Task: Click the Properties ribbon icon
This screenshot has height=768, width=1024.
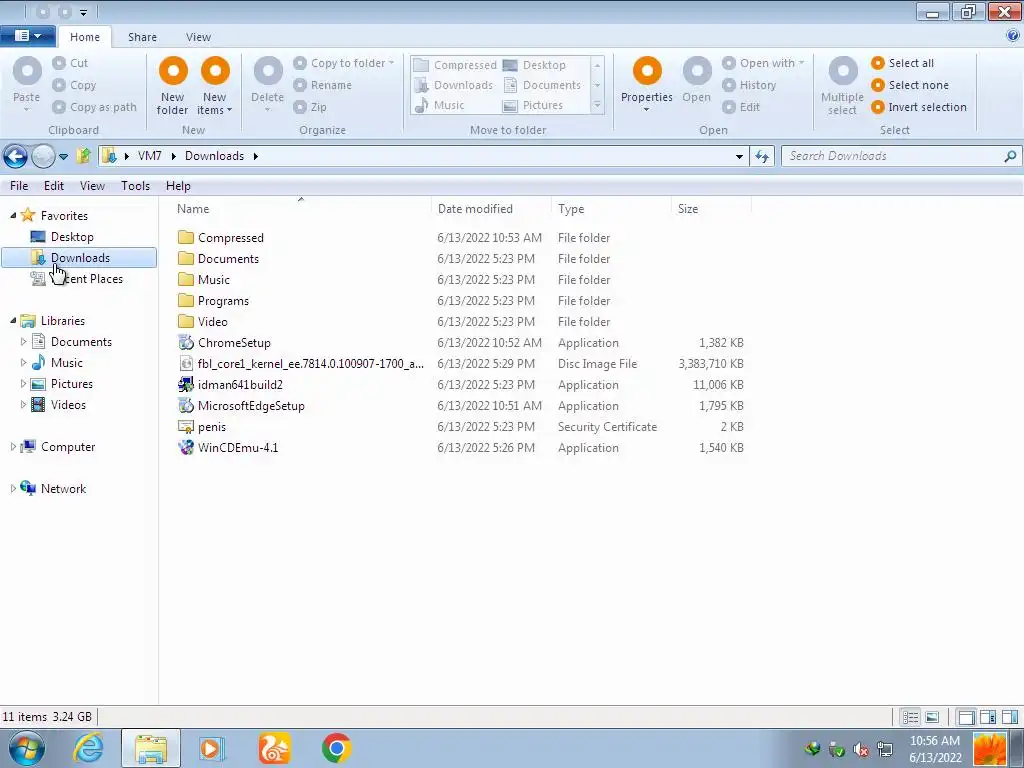Action: pyautogui.click(x=647, y=71)
